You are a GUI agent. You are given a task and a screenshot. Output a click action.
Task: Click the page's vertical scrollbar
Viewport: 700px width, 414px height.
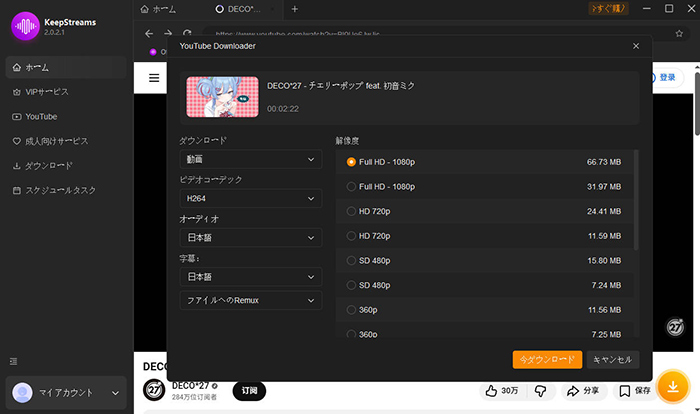pos(697,103)
